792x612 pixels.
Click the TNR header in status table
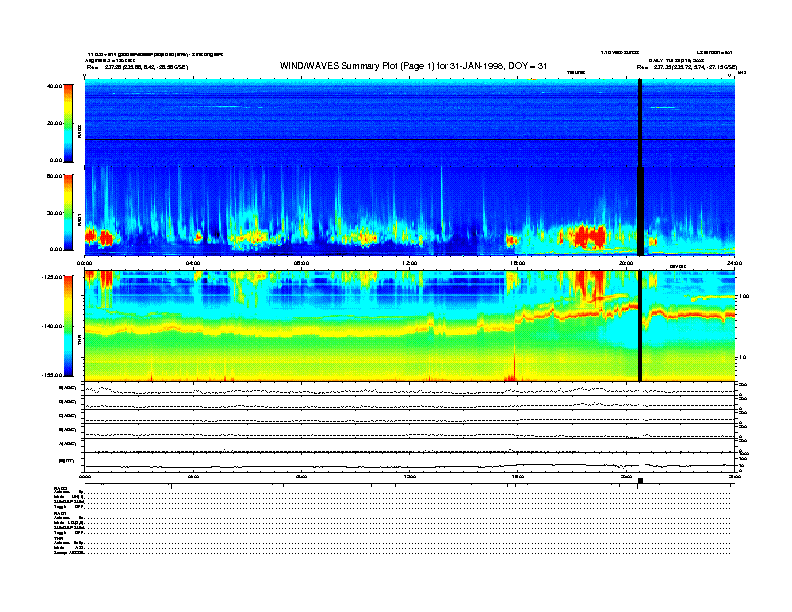pyautogui.click(x=58, y=538)
